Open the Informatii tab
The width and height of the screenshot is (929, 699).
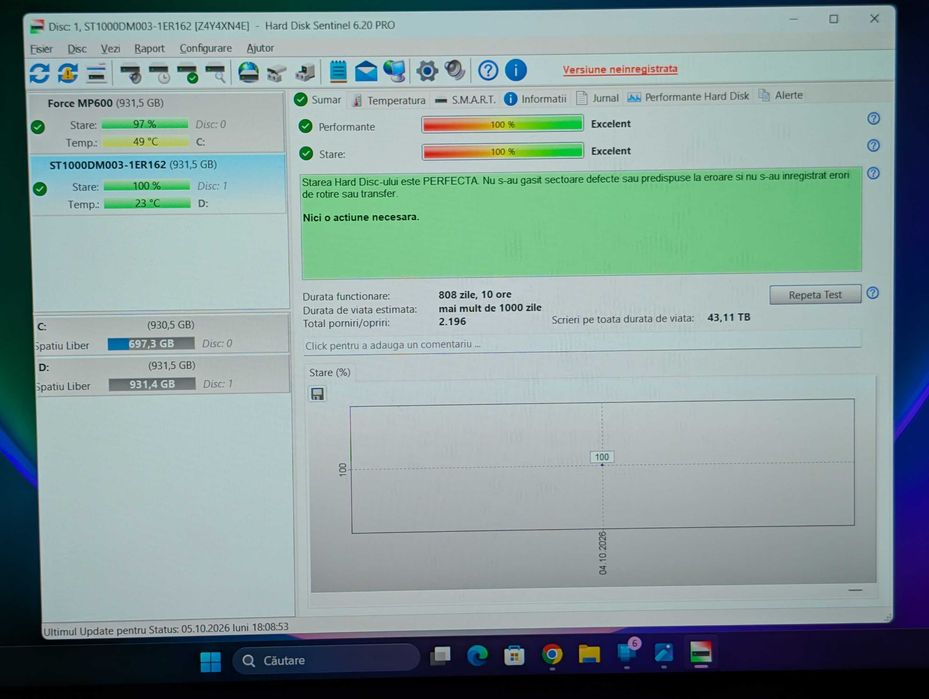coord(536,99)
